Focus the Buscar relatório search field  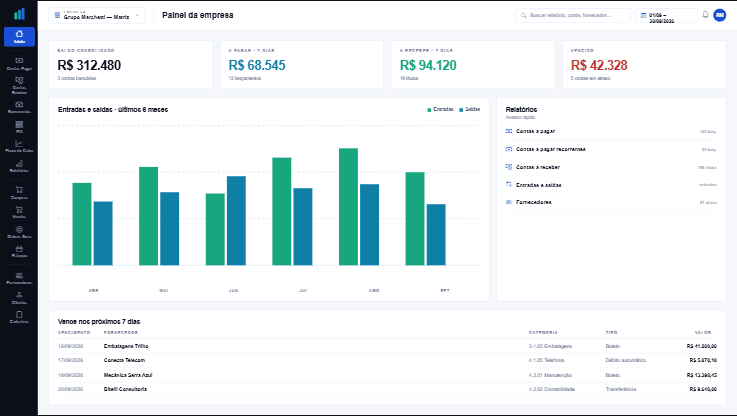[x=573, y=16]
